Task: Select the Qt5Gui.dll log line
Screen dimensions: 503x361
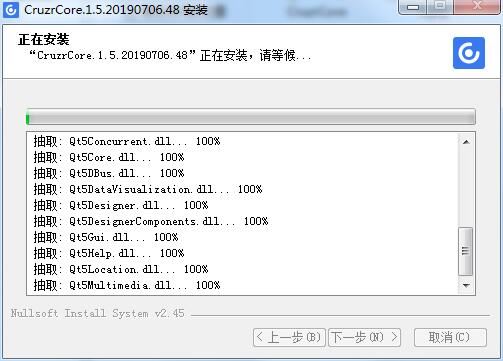Action: (x=106, y=237)
